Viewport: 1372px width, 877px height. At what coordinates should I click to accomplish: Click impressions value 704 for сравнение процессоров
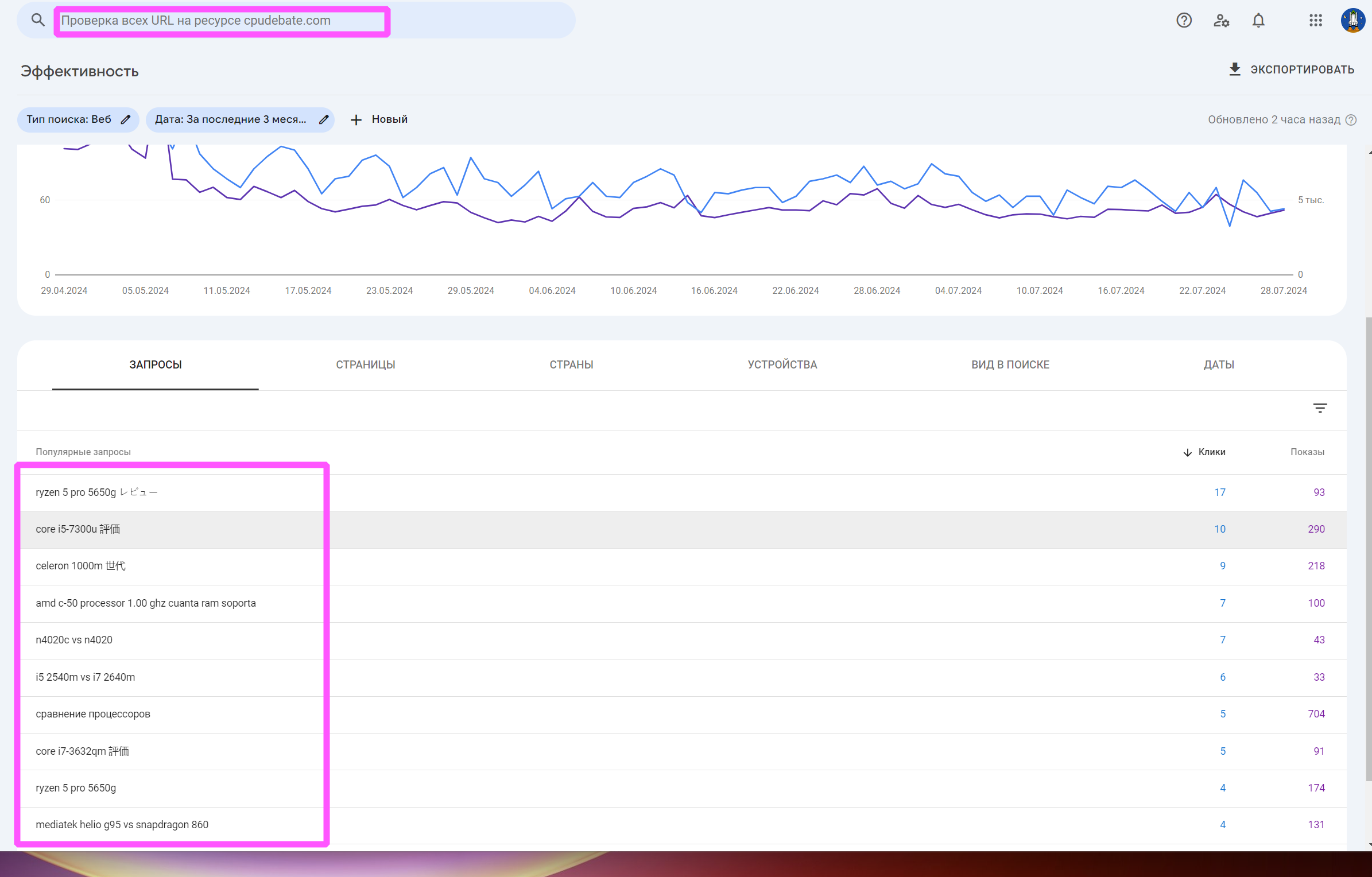(x=1316, y=714)
